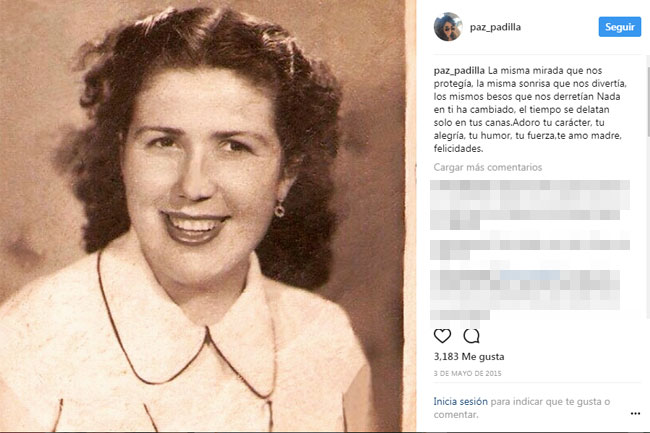Open the paz_padilla username in the header
This screenshot has height=433, width=650.
click(495, 27)
